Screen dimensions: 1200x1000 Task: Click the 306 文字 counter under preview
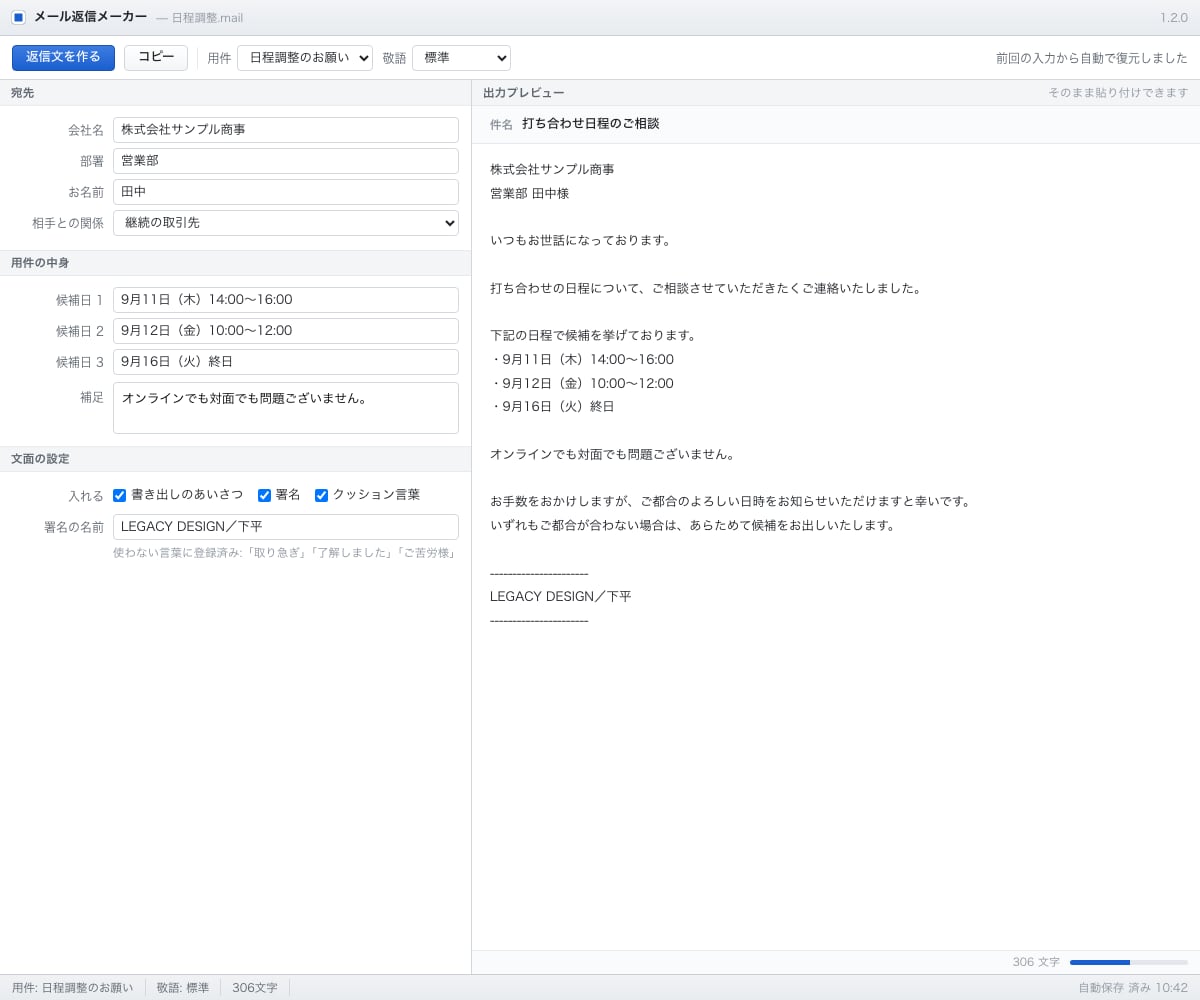[1036, 962]
